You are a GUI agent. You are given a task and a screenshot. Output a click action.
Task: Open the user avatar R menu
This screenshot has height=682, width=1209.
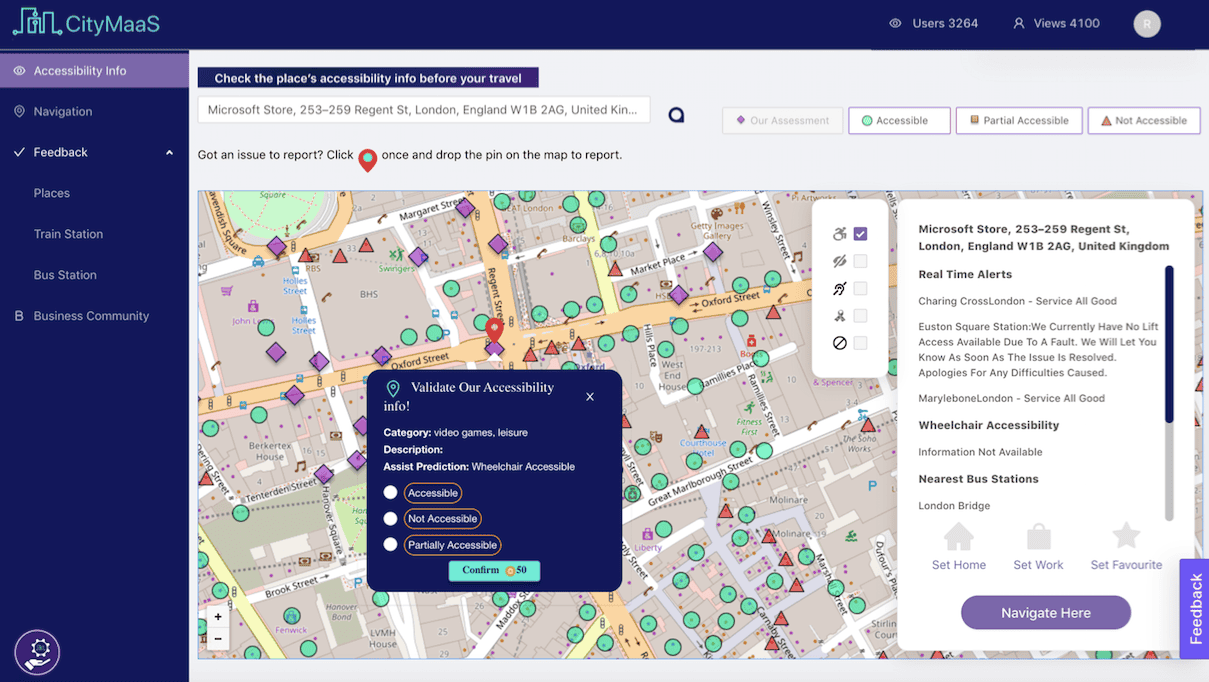coord(1147,23)
